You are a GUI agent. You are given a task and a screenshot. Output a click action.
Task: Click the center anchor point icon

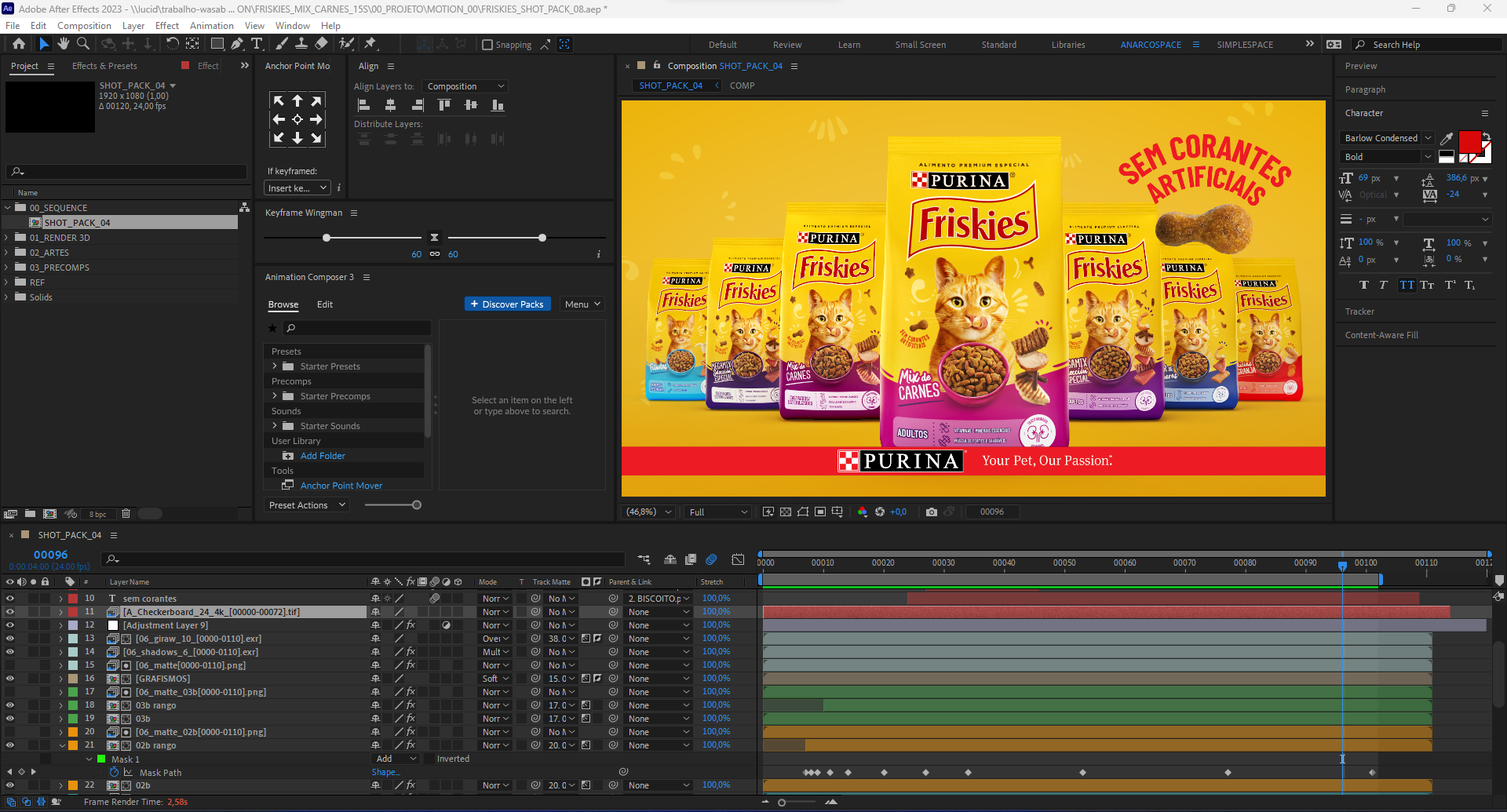pos(297,119)
